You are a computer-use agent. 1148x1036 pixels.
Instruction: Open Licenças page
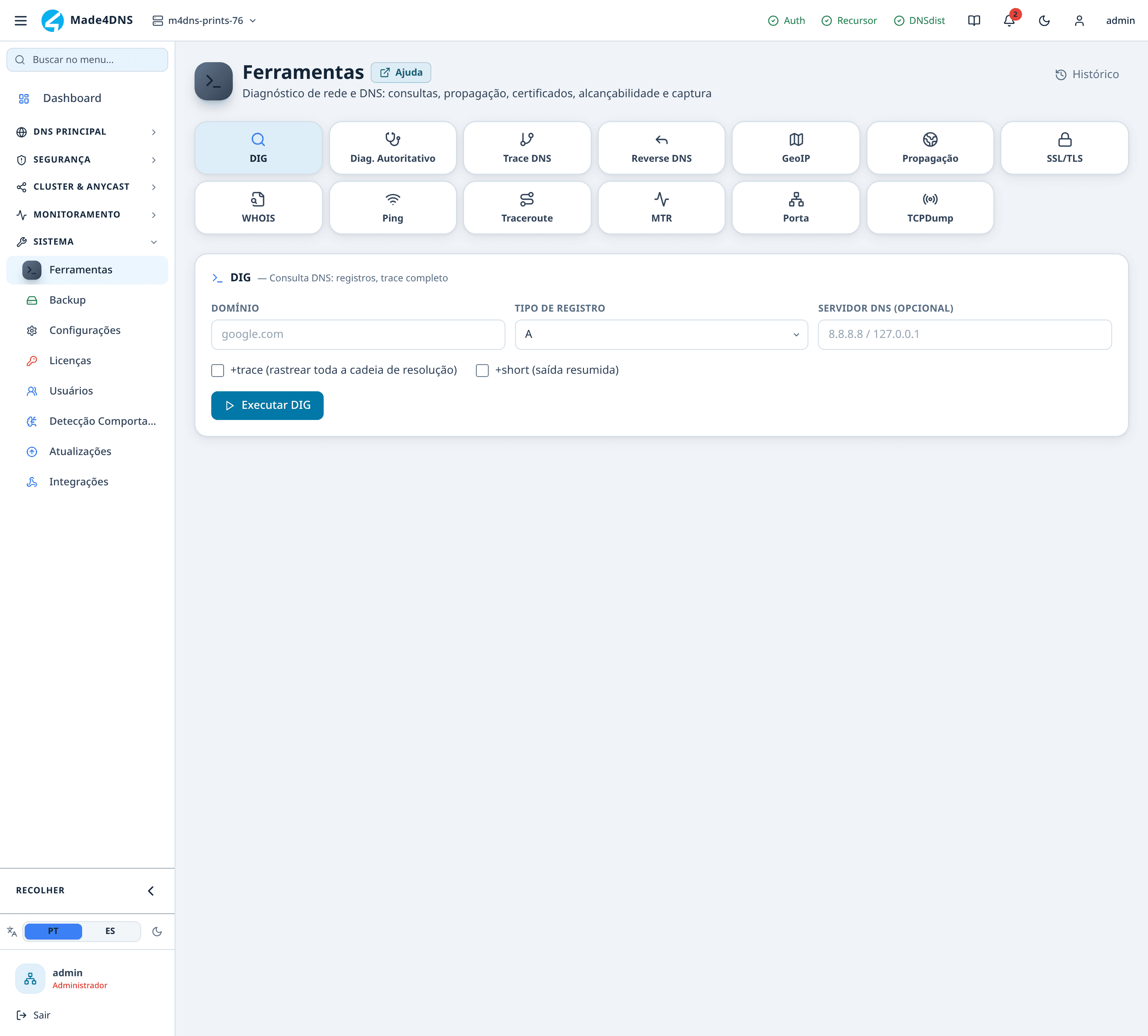coord(87,360)
